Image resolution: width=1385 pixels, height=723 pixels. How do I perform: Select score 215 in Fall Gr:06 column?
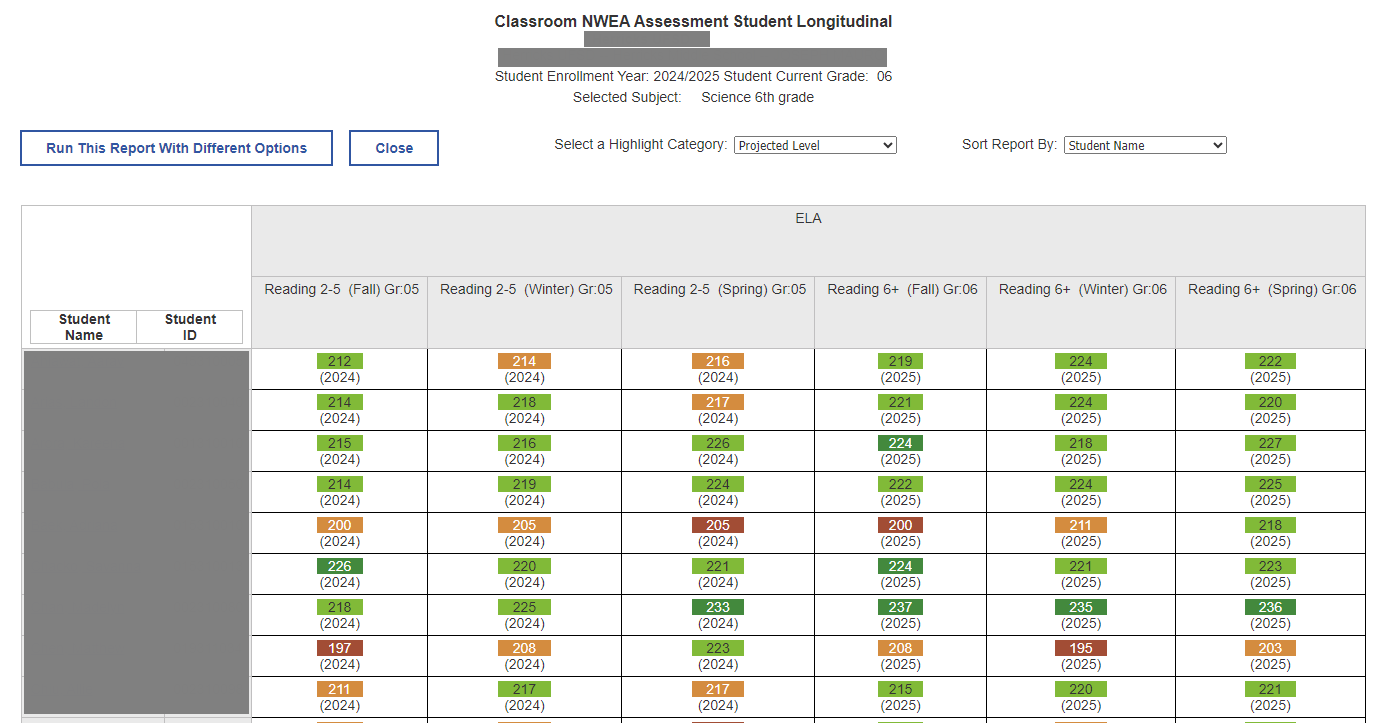[901, 689]
